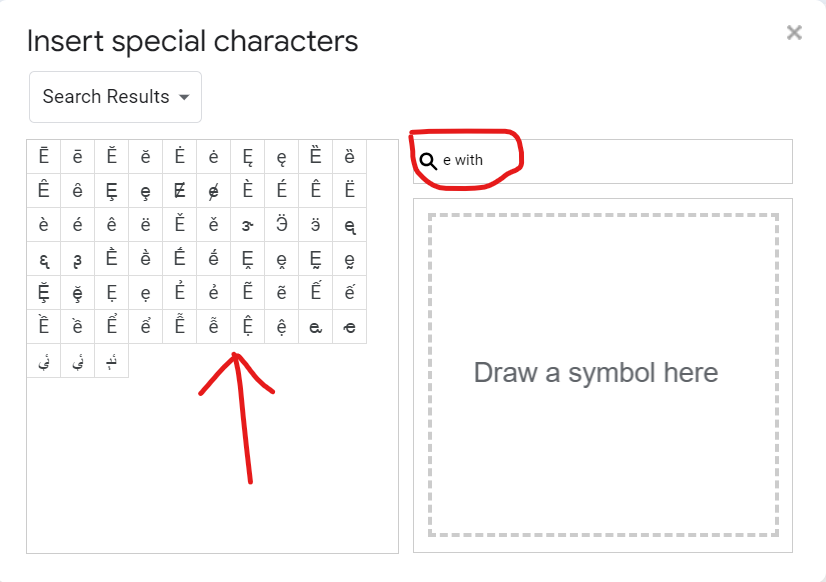Select uppercase E with stroke (Ɇ)
Image resolution: width=826 pixels, height=582 pixels.
click(180, 190)
